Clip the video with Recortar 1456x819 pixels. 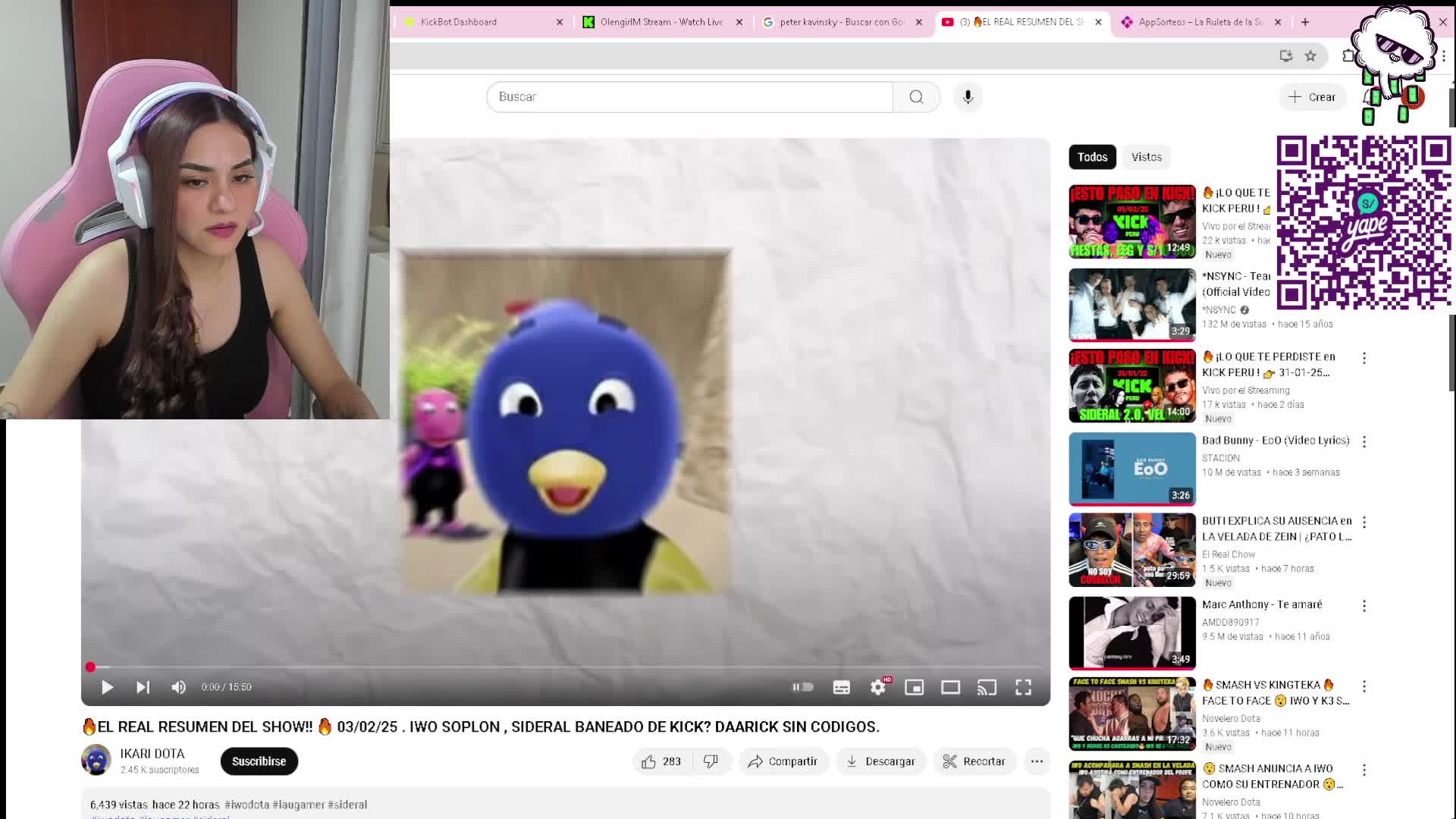coord(974,761)
